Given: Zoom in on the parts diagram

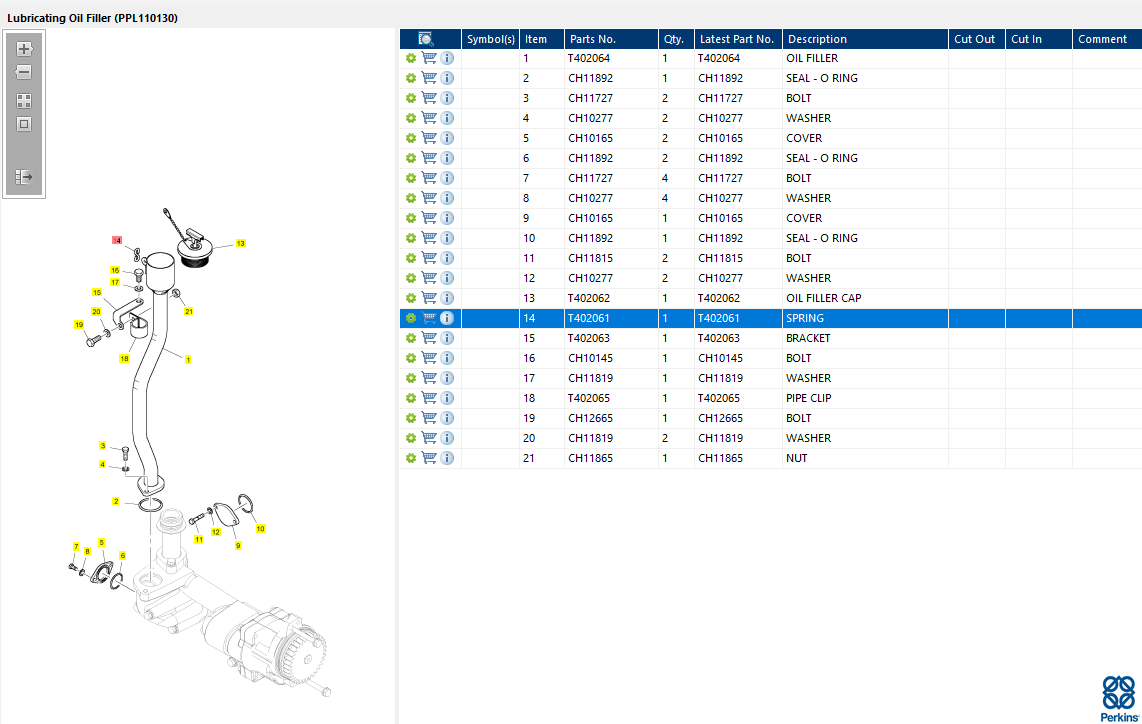Looking at the screenshot, I should tap(24, 49).
